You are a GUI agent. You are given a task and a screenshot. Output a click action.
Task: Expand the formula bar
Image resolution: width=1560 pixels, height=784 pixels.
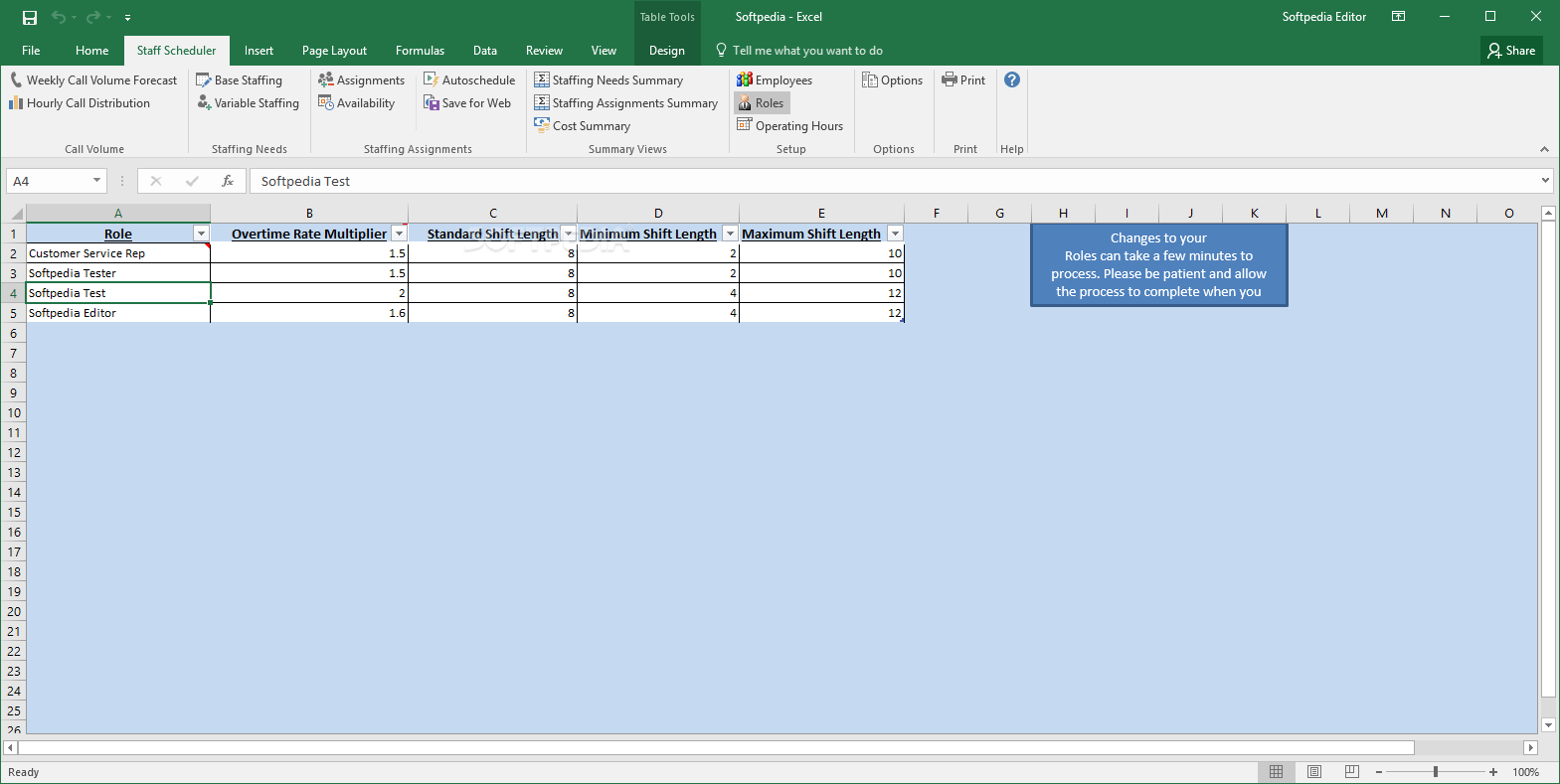(1545, 181)
